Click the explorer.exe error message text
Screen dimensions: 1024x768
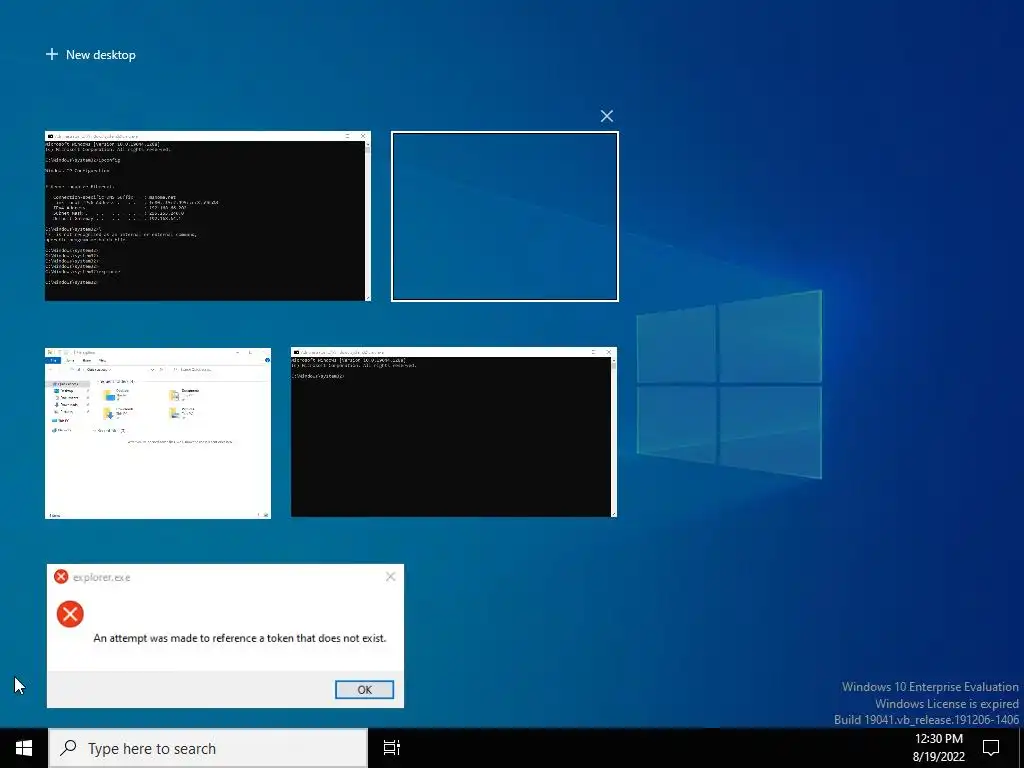[240, 638]
